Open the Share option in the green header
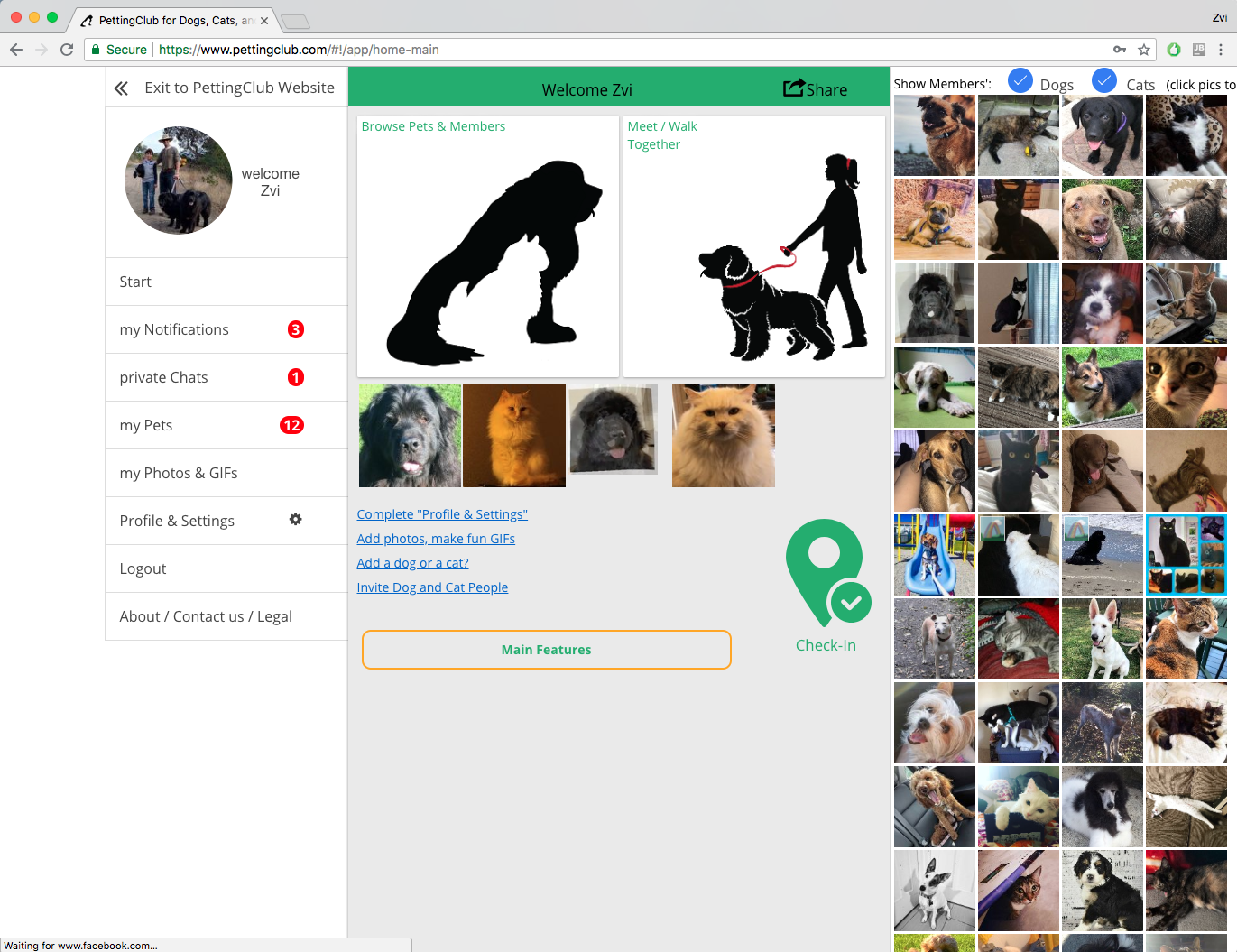This screenshot has width=1237, height=952. (815, 89)
